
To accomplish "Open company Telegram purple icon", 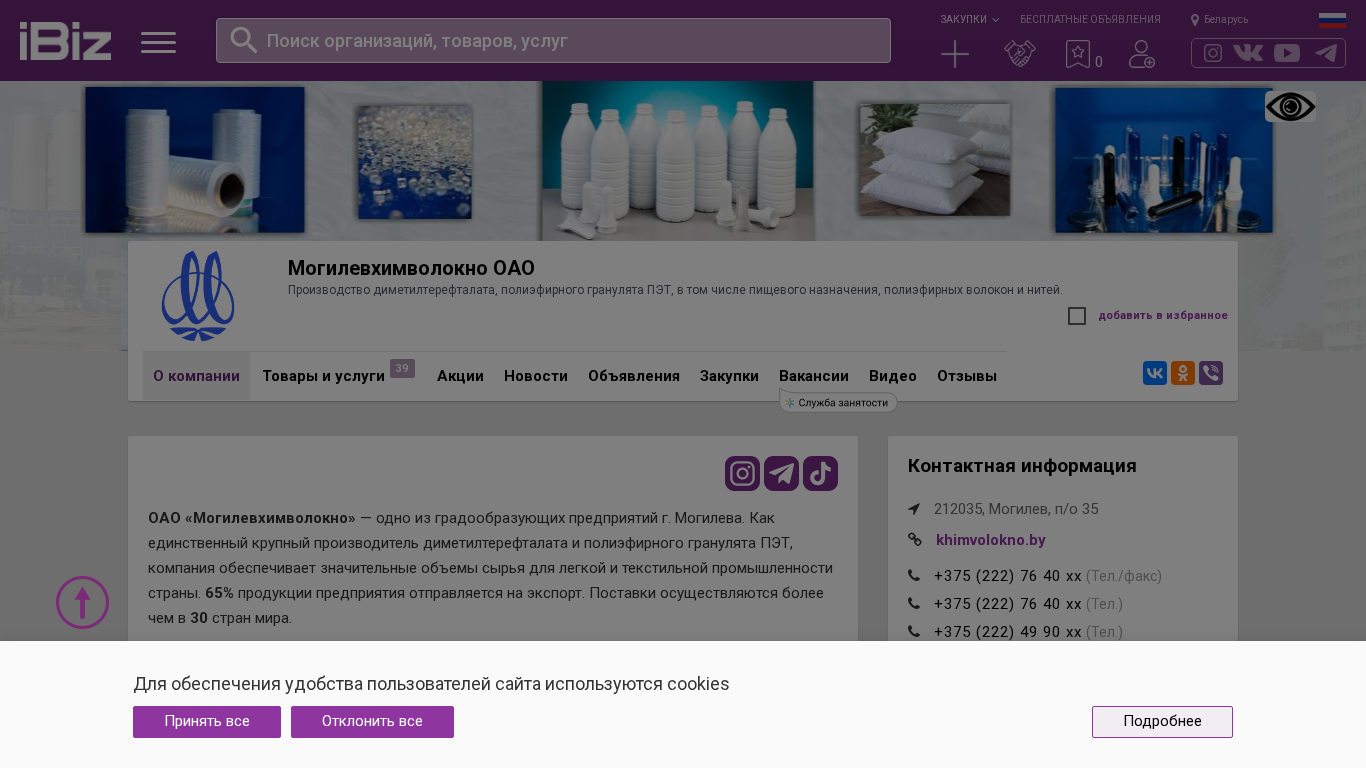I will tap(782, 474).
